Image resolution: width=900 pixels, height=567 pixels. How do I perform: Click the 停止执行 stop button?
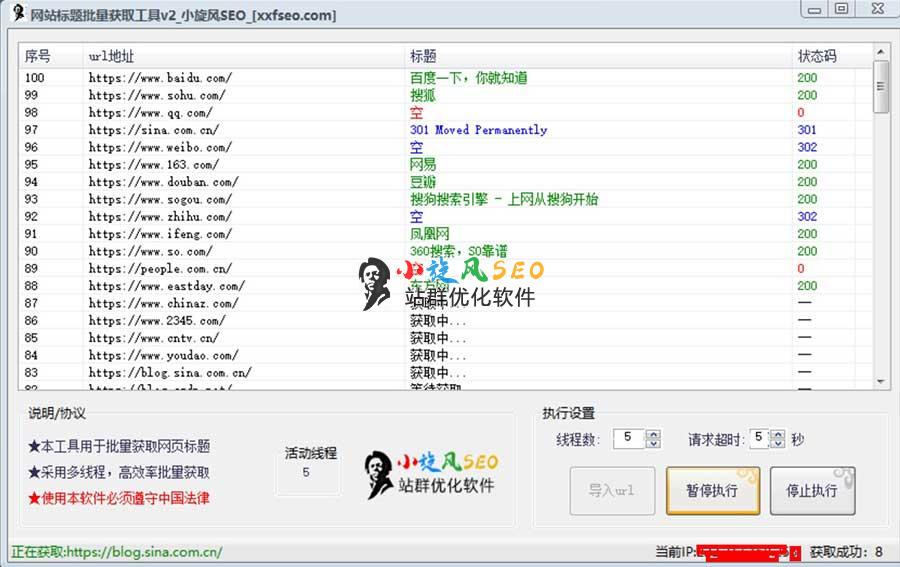pyautogui.click(x=812, y=491)
